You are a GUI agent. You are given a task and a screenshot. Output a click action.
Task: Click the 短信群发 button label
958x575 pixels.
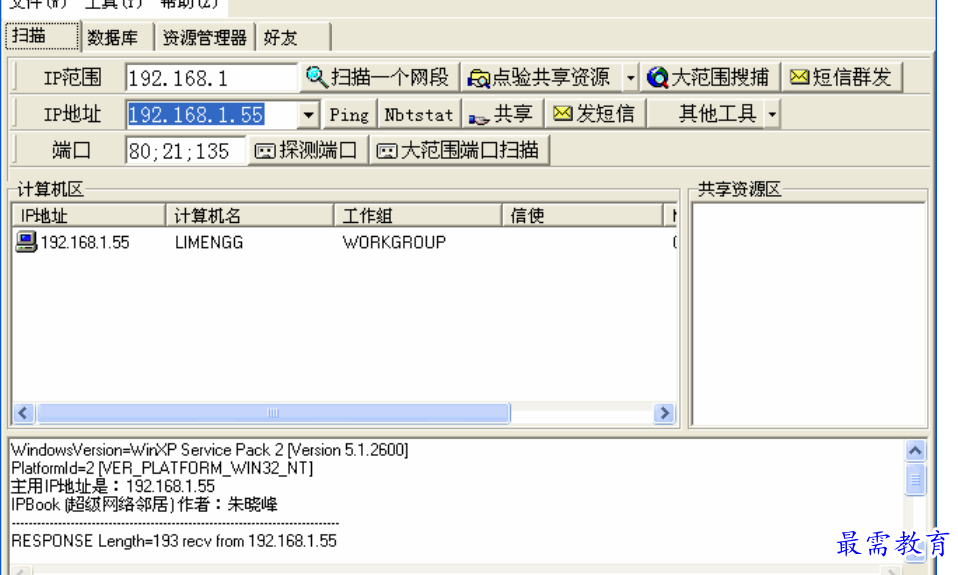click(852, 78)
